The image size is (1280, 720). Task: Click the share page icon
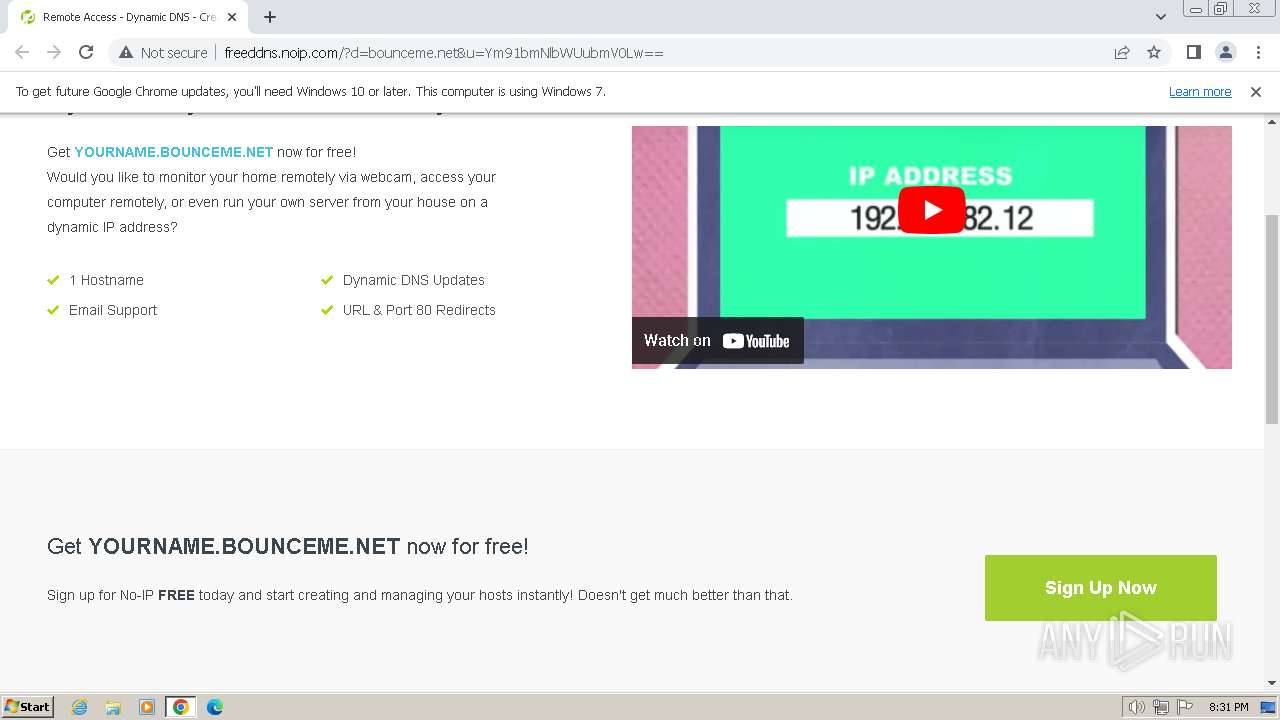pos(1122,52)
